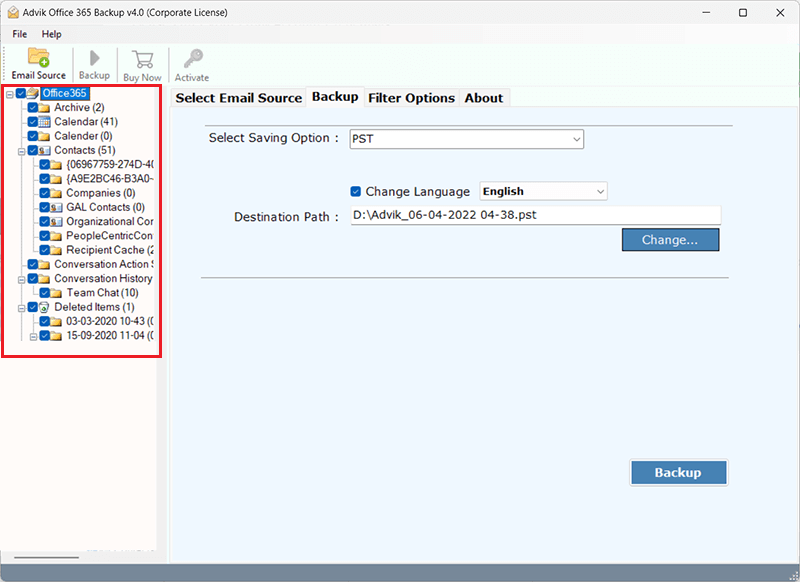
Task: Open the Select Saving Option PST dropdown
Action: [x=466, y=139]
